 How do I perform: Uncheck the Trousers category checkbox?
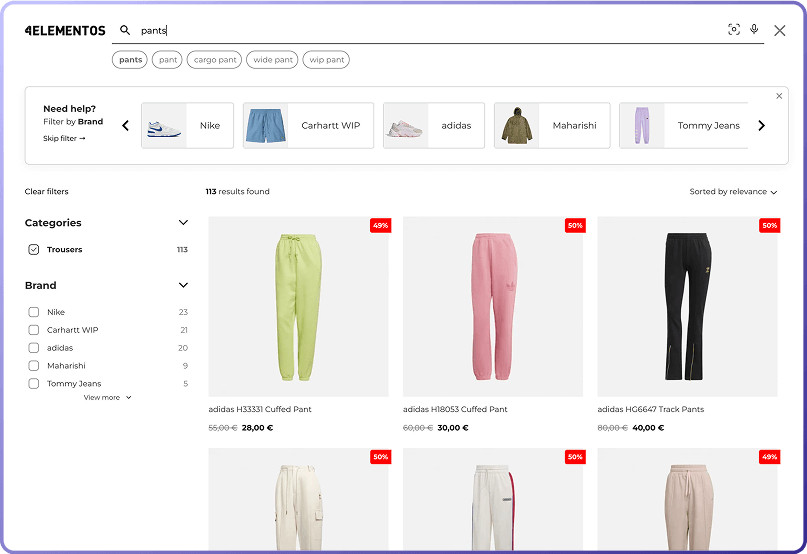34,250
